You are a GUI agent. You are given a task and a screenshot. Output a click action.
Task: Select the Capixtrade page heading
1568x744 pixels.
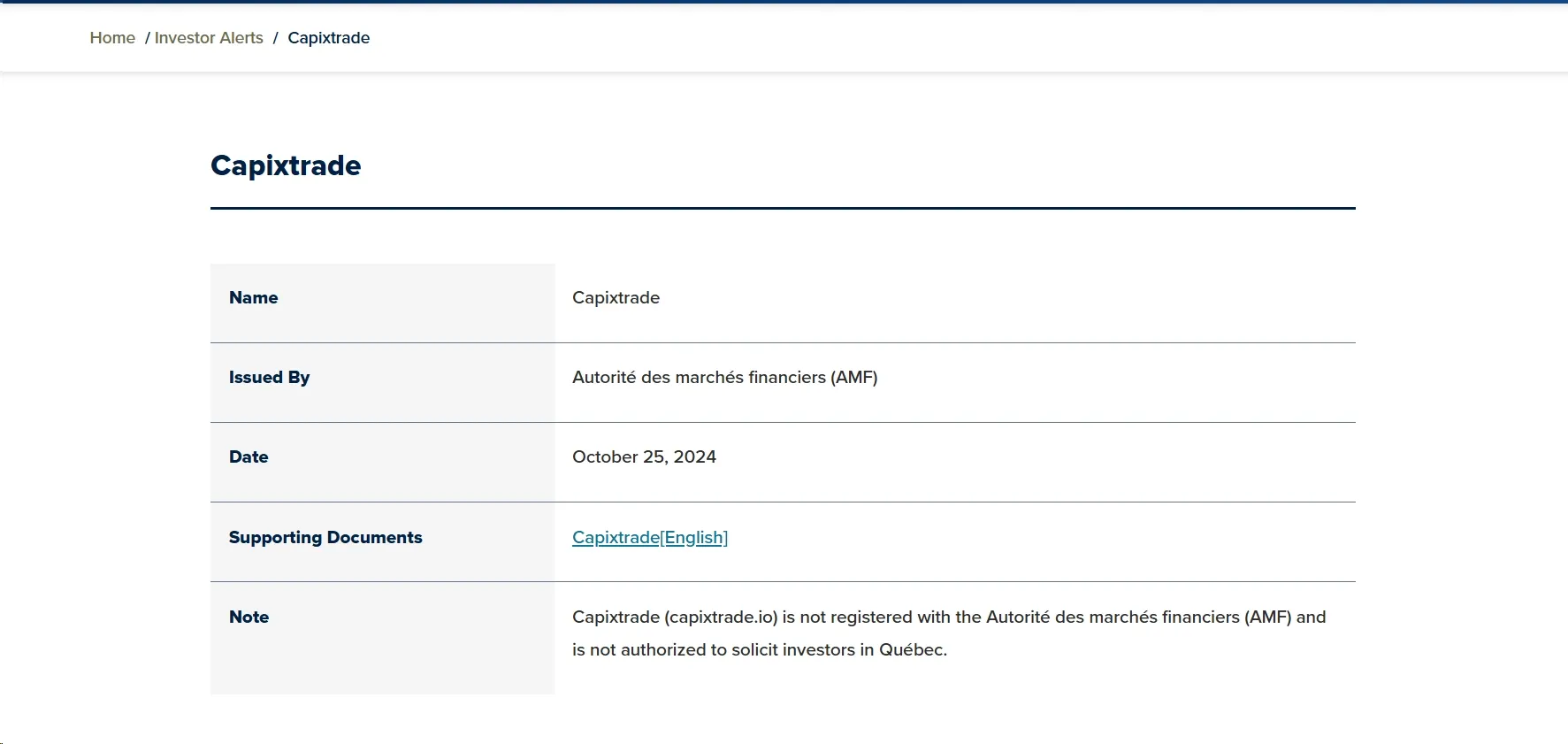click(x=286, y=165)
